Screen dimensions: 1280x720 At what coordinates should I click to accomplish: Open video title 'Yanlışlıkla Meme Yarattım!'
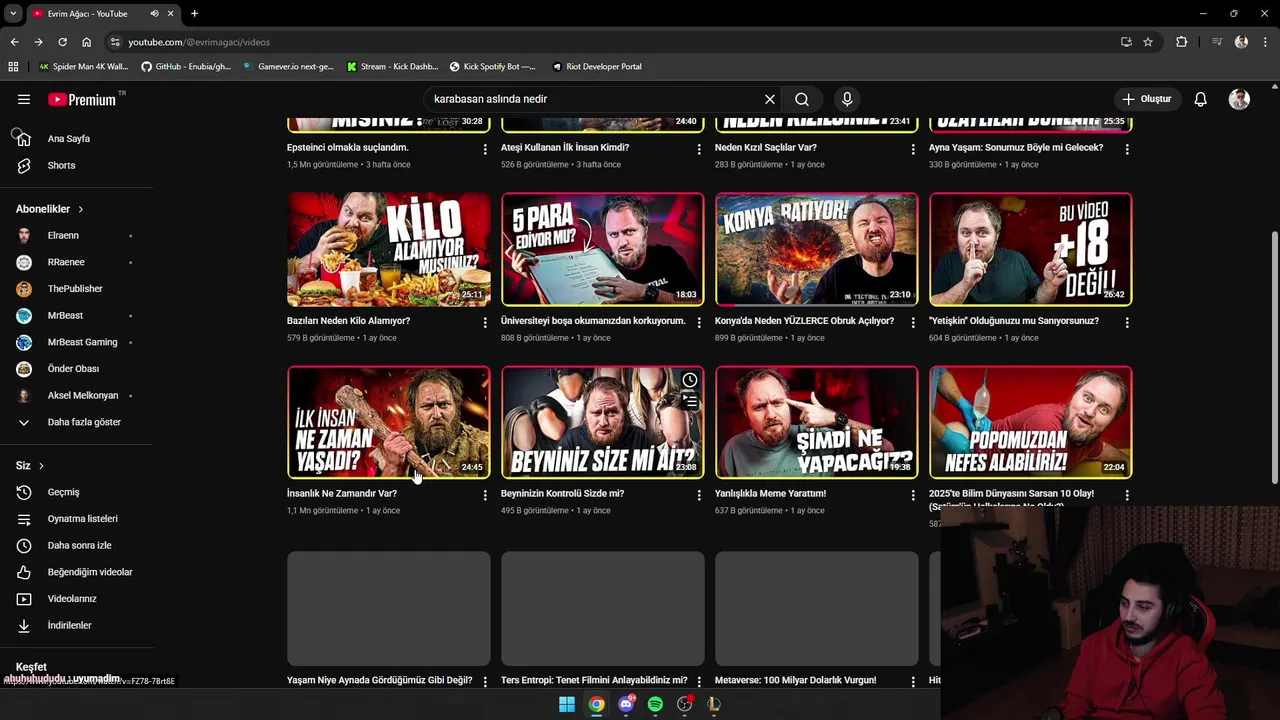point(770,493)
